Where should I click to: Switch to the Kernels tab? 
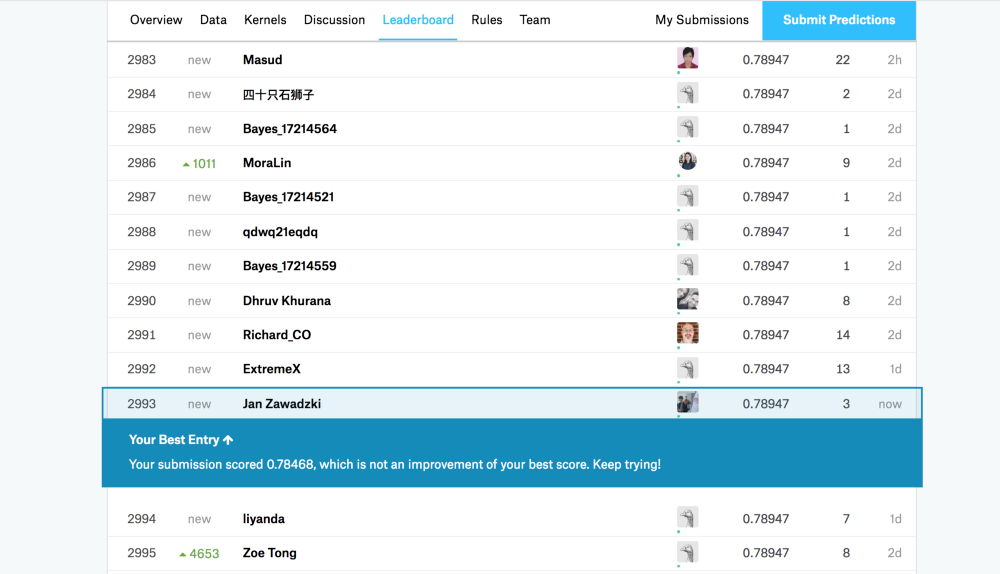[x=265, y=20]
